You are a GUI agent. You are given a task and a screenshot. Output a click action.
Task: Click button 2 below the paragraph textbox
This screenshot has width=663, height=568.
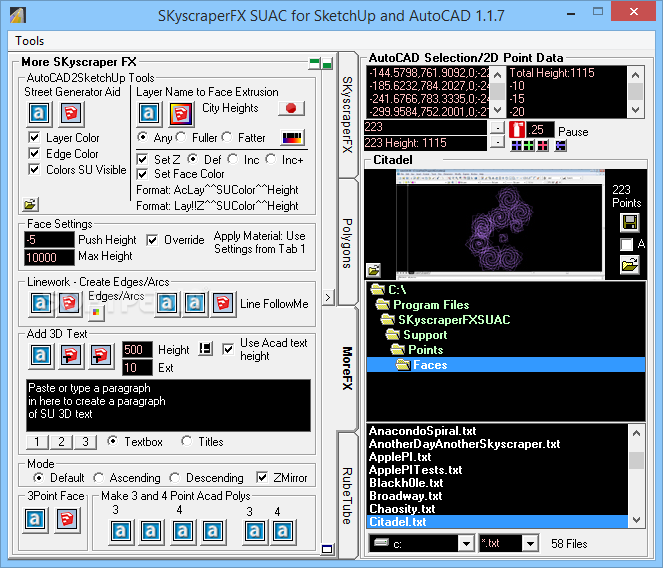pos(61,442)
